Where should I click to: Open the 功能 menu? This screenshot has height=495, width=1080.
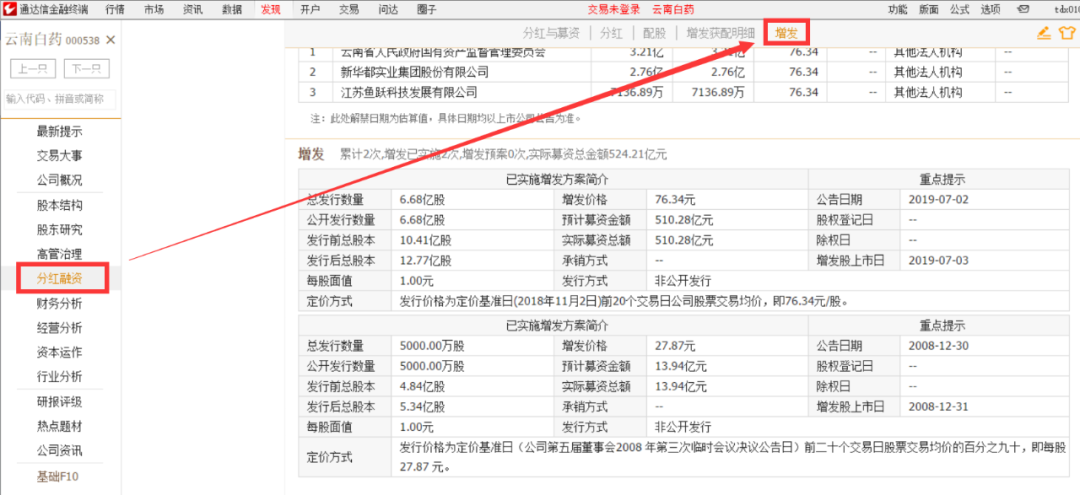[897, 9]
